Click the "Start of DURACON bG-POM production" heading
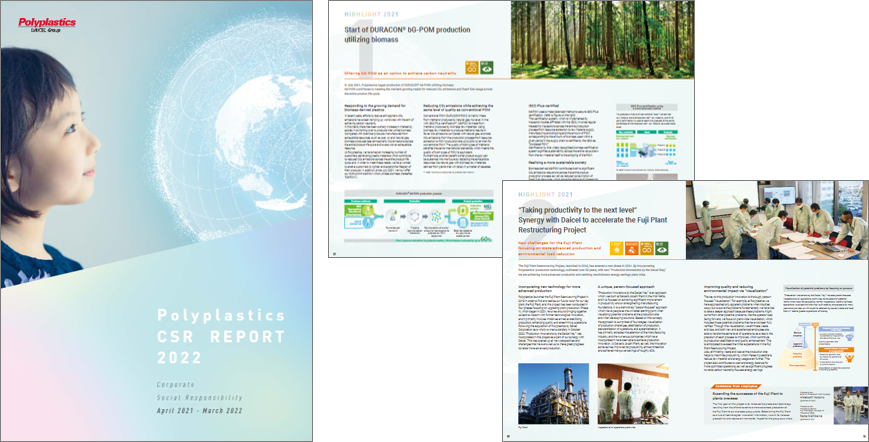This screenshot has height=442, width=869. 407,34
